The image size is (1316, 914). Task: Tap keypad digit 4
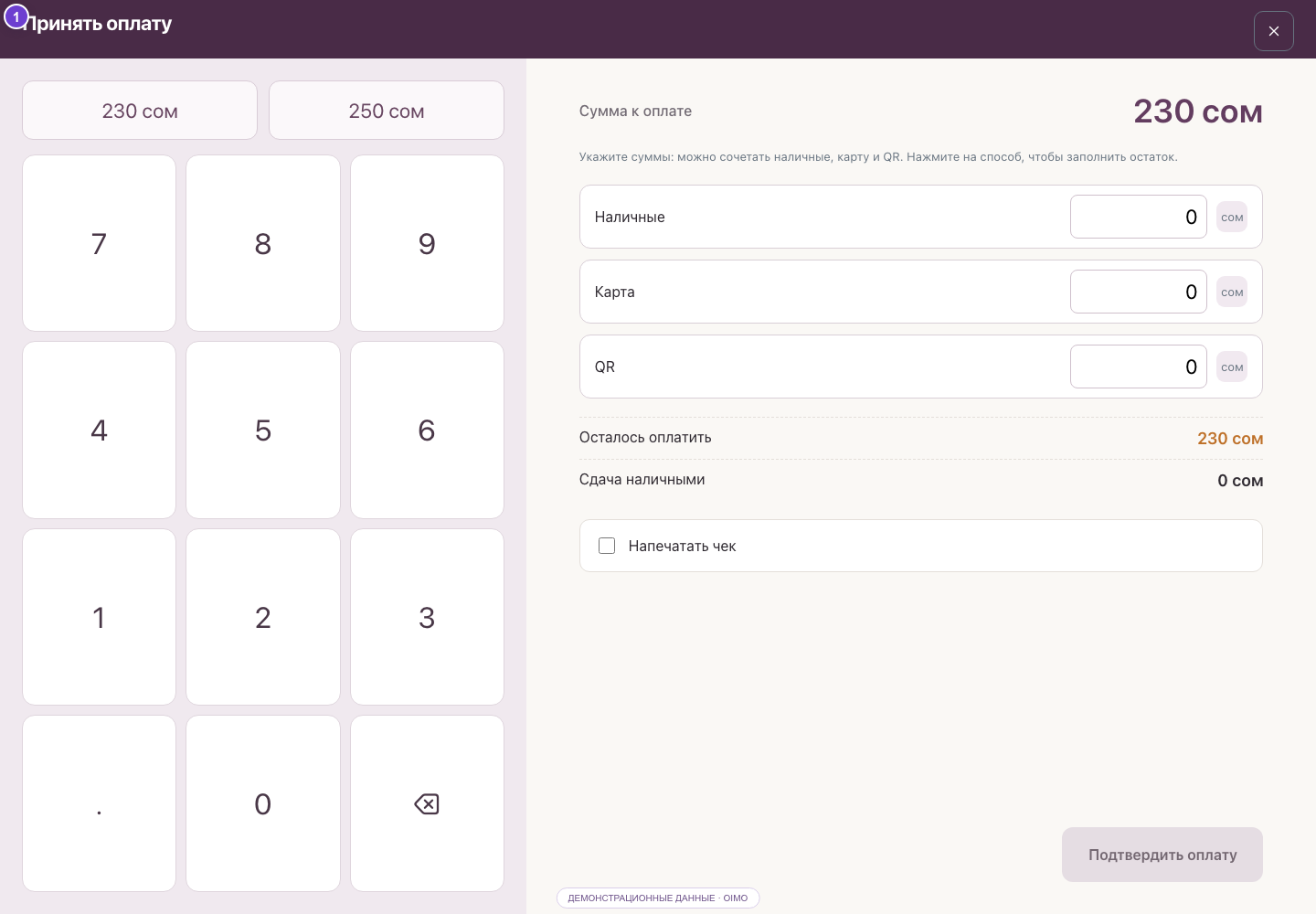pyautogui.click(x=99, y=430)
